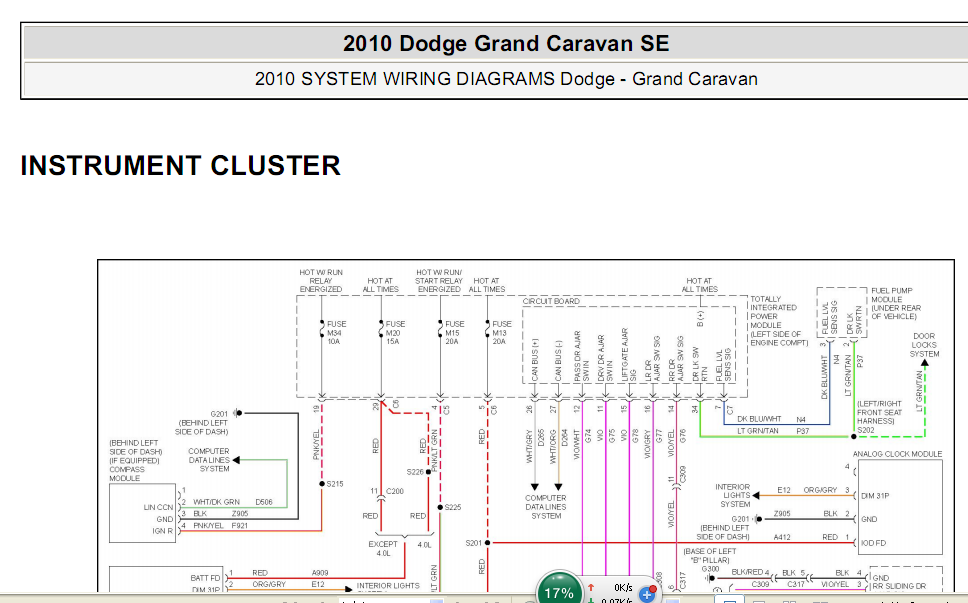The image size is (968, 603).
Task: Click the S201 splice node
Action: tap(487, 543)
